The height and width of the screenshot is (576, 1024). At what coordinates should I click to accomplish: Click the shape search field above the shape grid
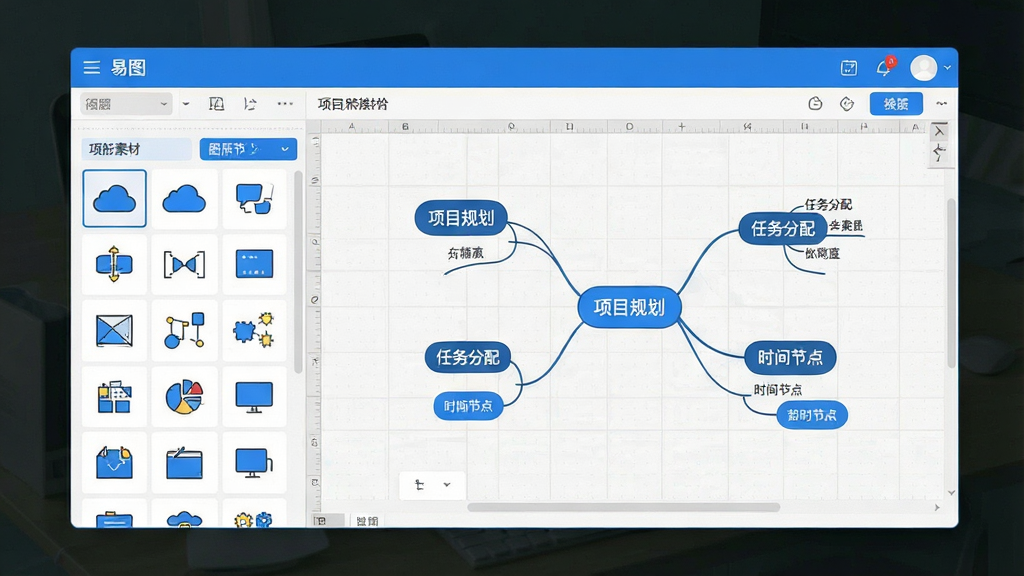point(136,150)
